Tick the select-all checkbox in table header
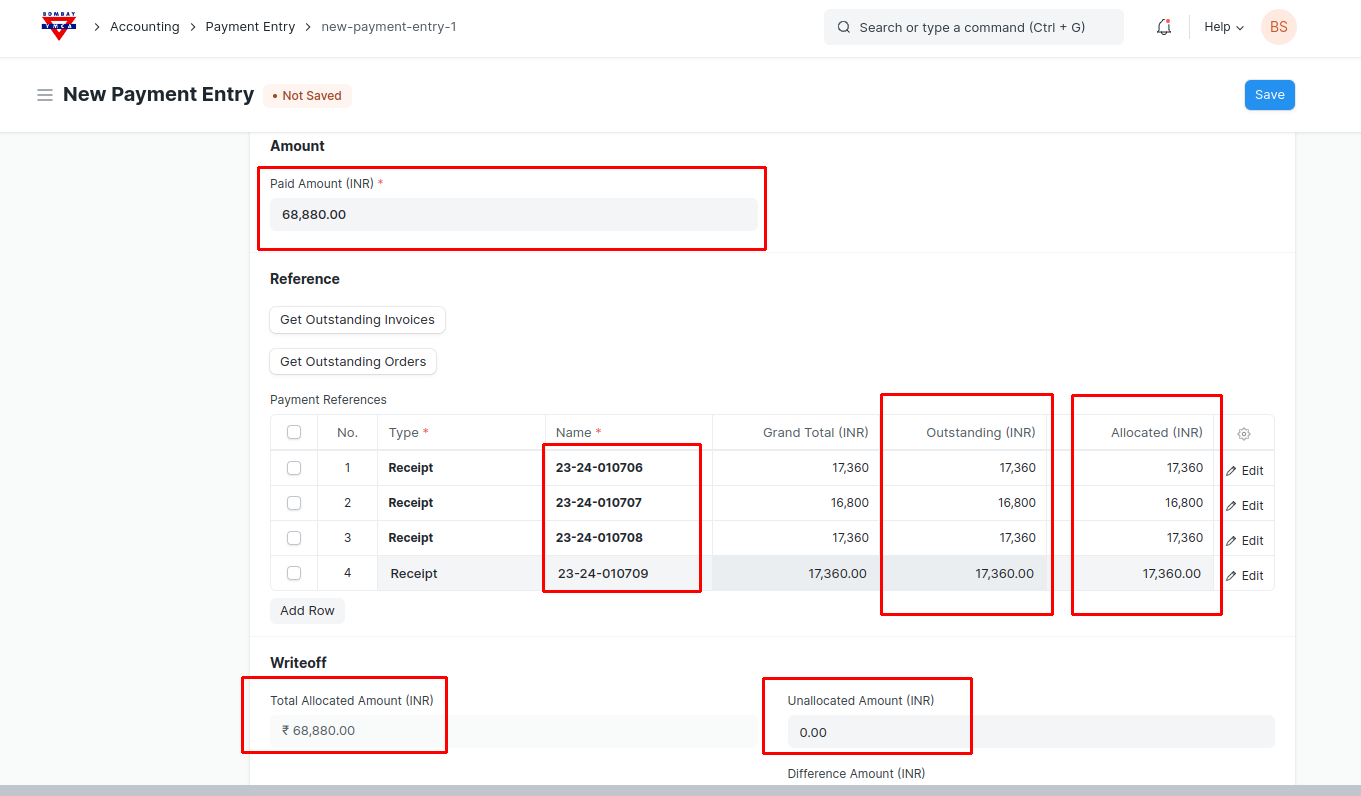 294,433
